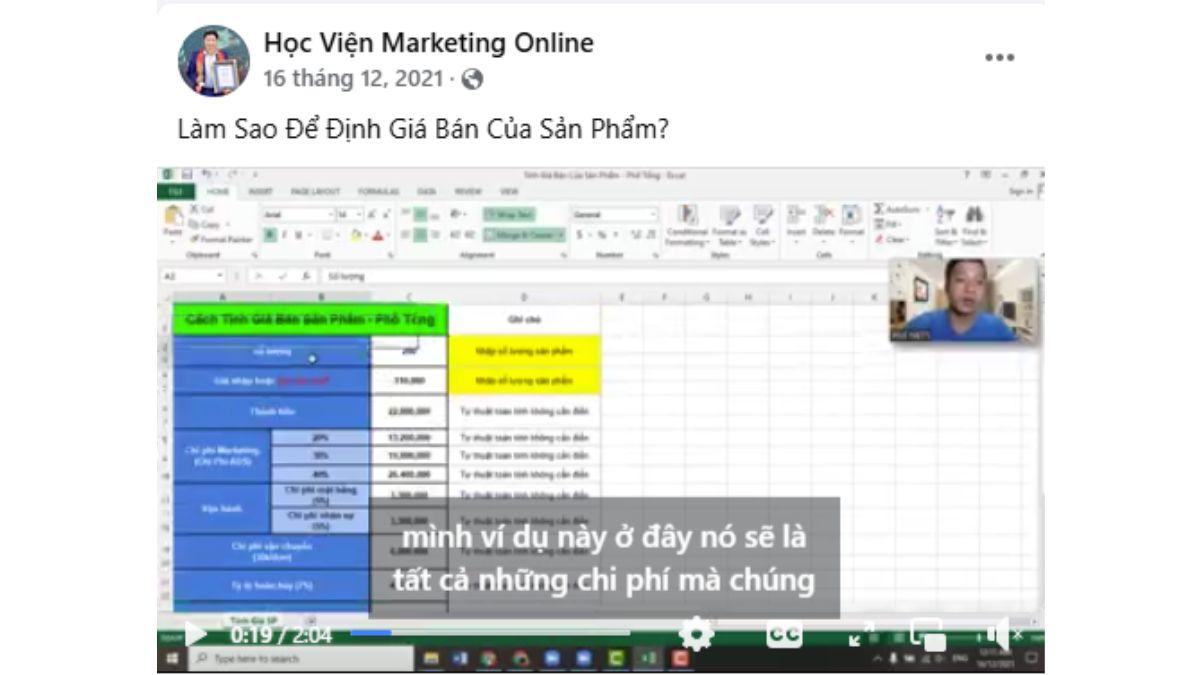Click Cut in Excel clipboard group
Viewport: 1200px width, 675px height.
(x=203, y=210)
